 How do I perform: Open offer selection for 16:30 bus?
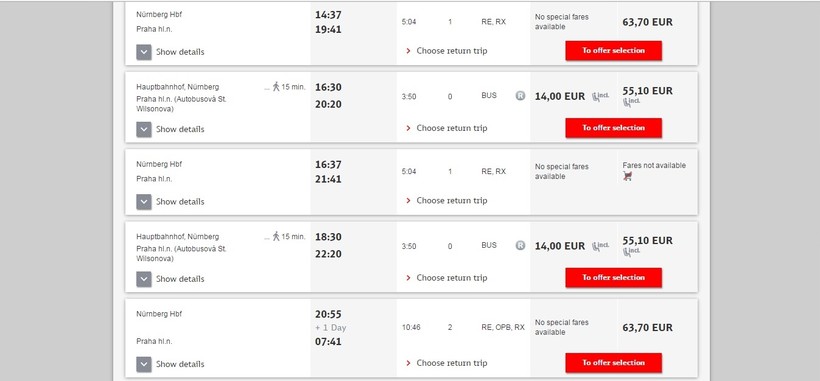coord(613,128)
